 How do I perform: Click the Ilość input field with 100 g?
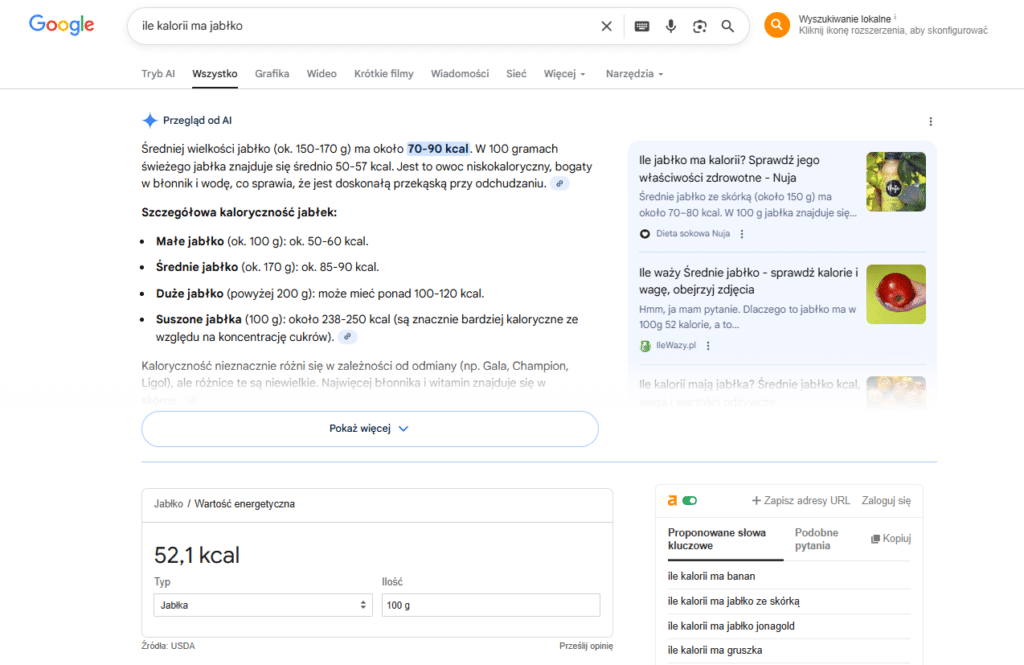coord(491,605)
